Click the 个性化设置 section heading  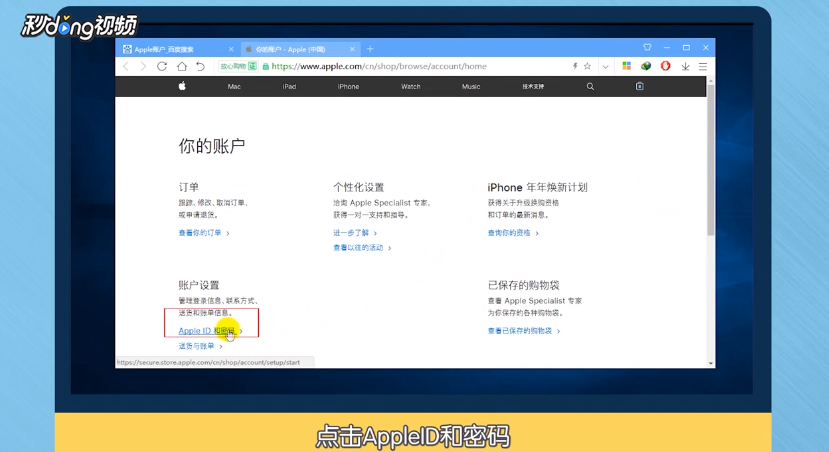point(358,187)
